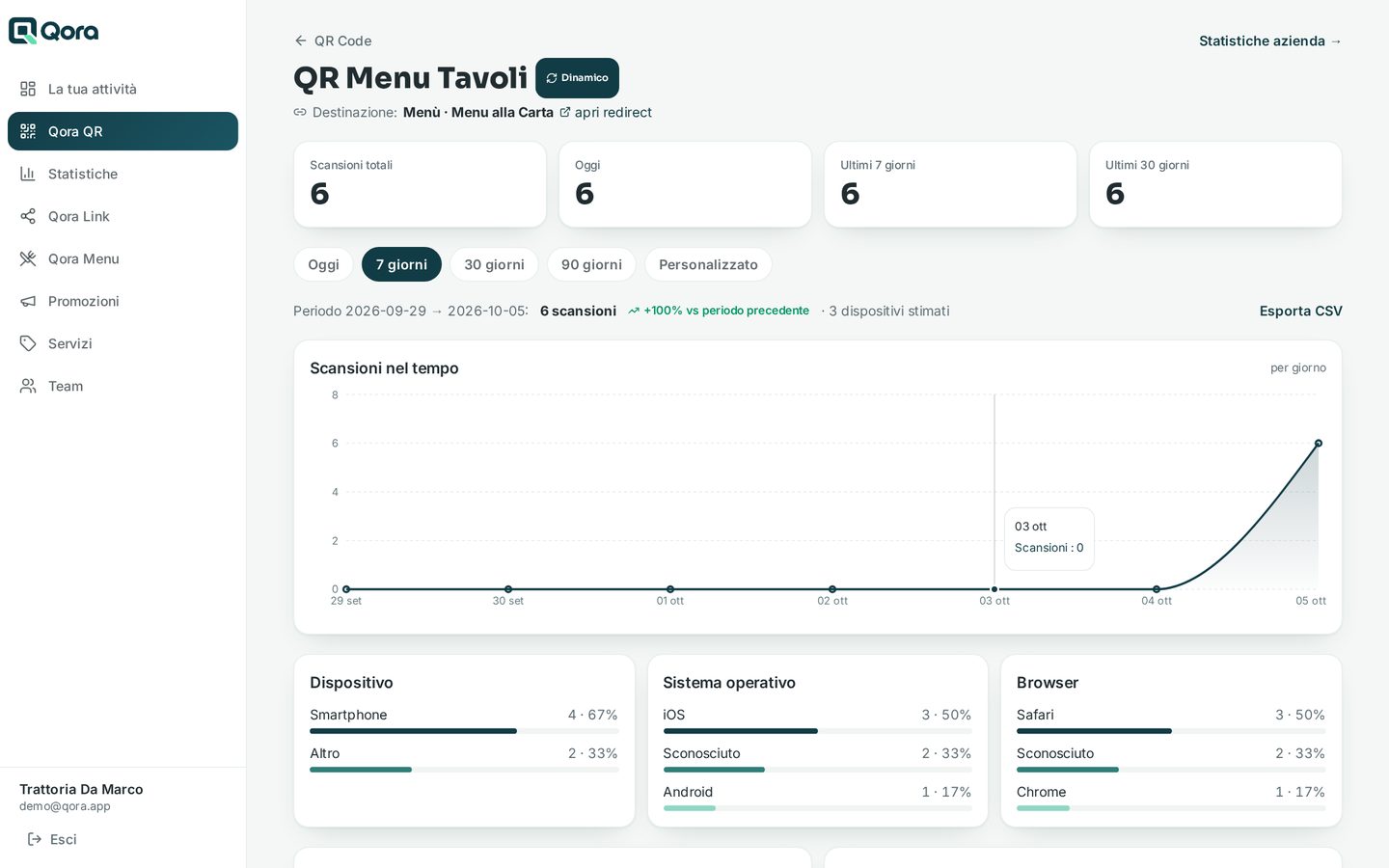Go to Statistiche azienda
The width and height of the screenshot is (1389, 868).
pyautogui.click(x=1270, y=41)
